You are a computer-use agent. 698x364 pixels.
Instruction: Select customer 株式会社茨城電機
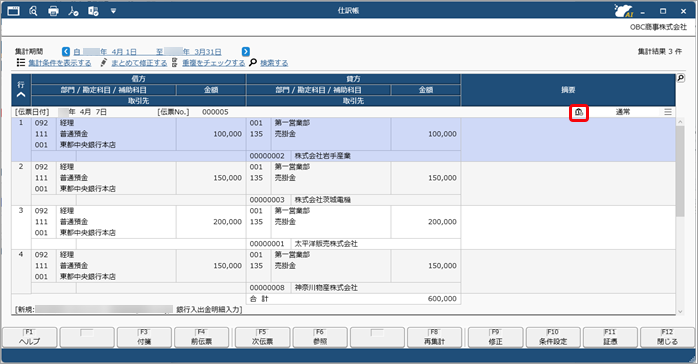tap(323, 200)
